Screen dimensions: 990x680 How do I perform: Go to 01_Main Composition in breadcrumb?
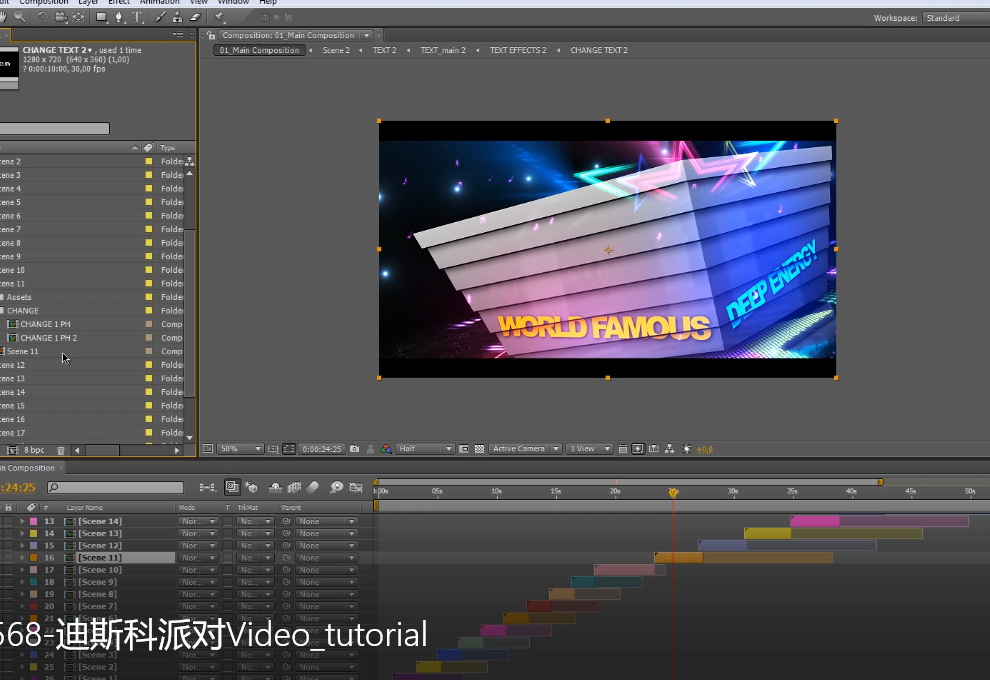click(259, 51)
